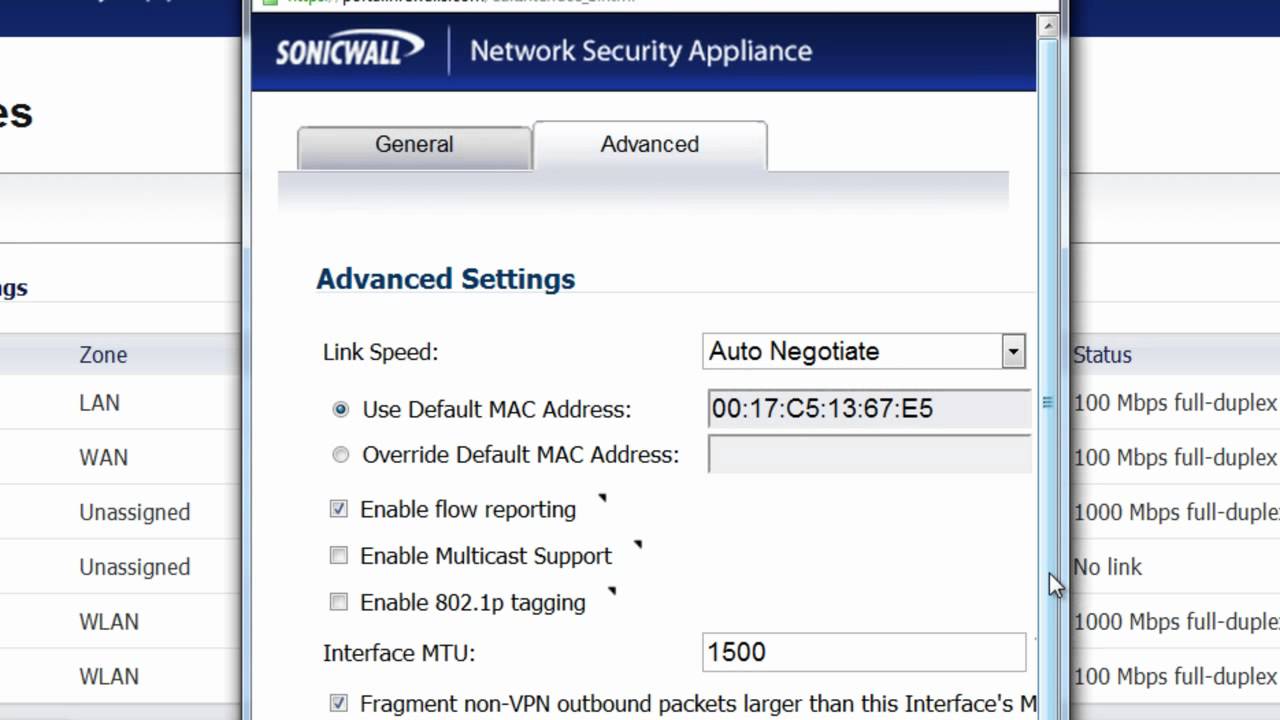Click the help triangle beside Enable Multicast Support
The image size is (1280, 720).
pyautogui.click(x=638, y=545)
